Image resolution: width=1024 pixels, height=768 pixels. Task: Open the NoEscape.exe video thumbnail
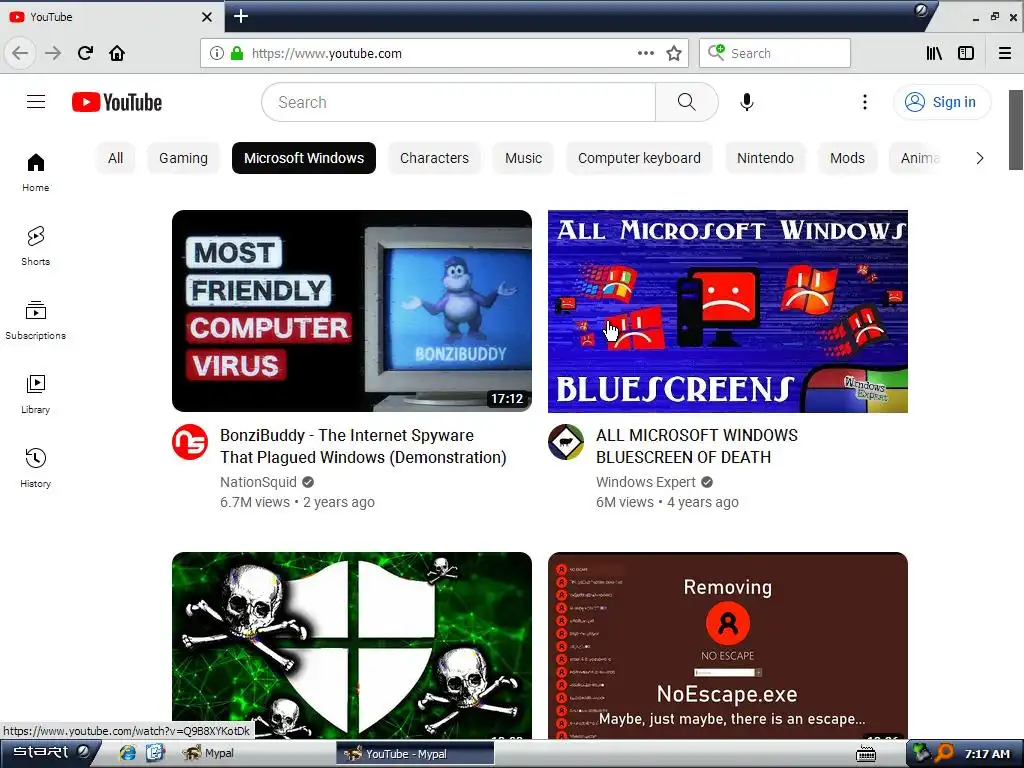click(x=728, y=646)
